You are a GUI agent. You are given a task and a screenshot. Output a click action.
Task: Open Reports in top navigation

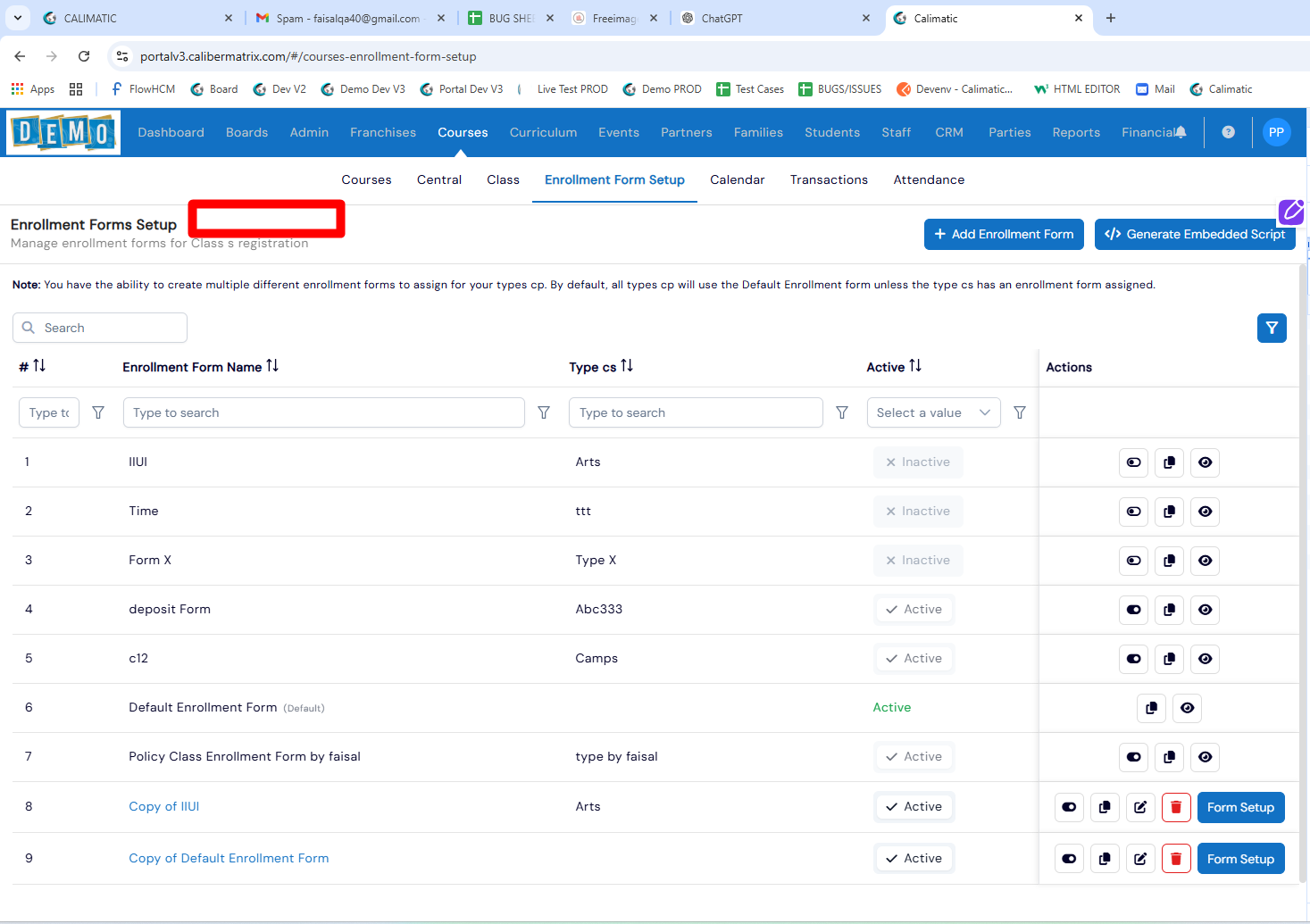pos(1076,132)
